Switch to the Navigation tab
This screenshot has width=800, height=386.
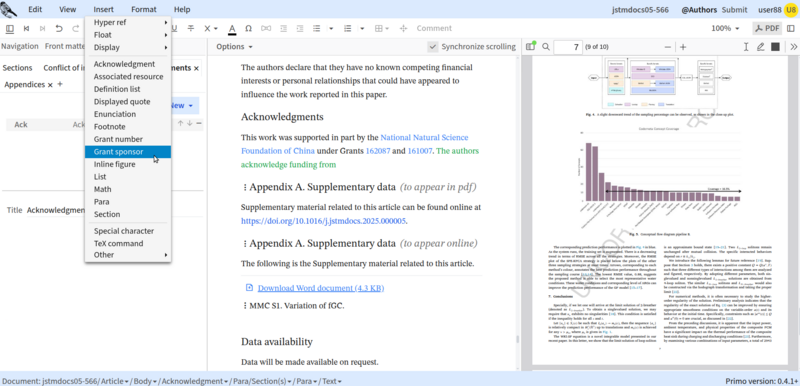(20, 46)
